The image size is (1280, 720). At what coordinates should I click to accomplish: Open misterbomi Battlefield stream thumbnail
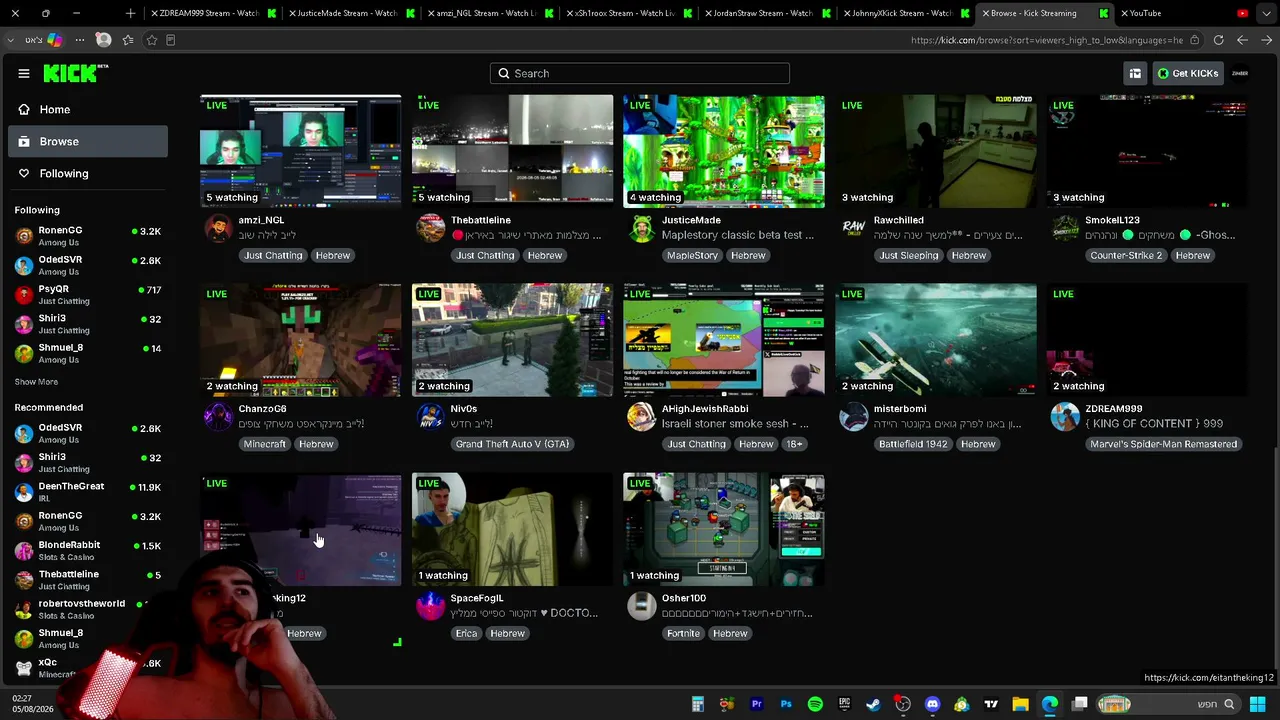[936, 340]
